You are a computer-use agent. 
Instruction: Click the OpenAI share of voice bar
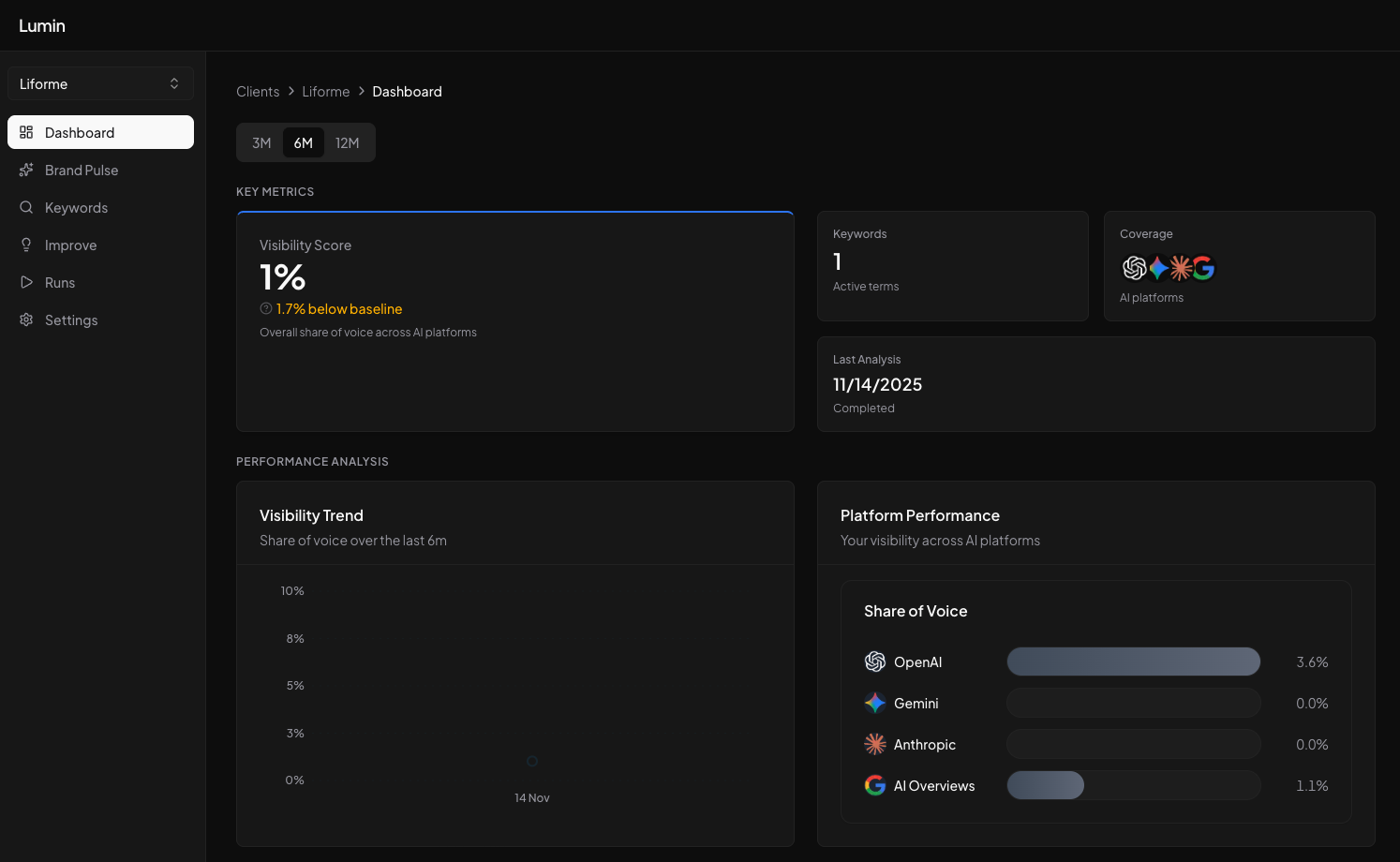(1133, 661)
